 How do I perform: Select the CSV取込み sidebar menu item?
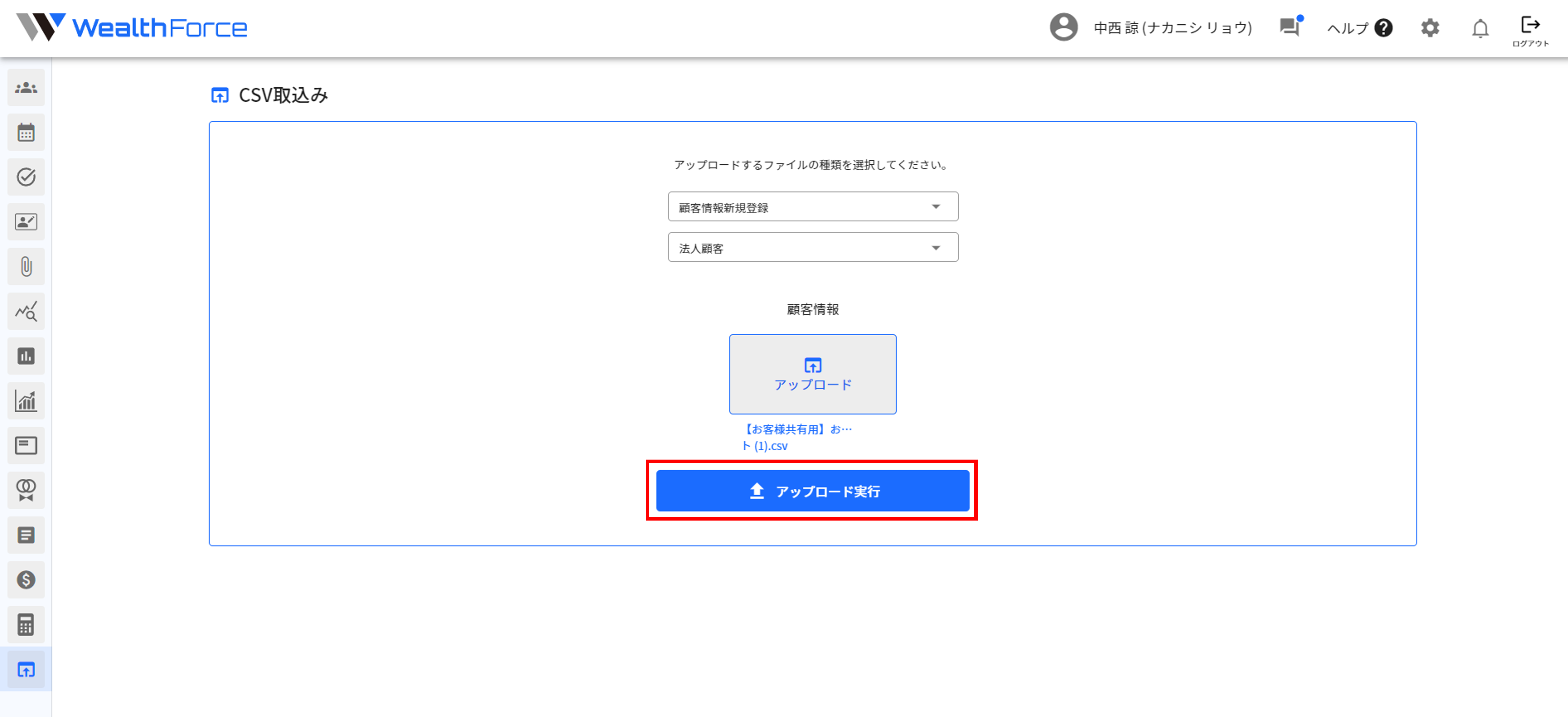coord(26,670)
